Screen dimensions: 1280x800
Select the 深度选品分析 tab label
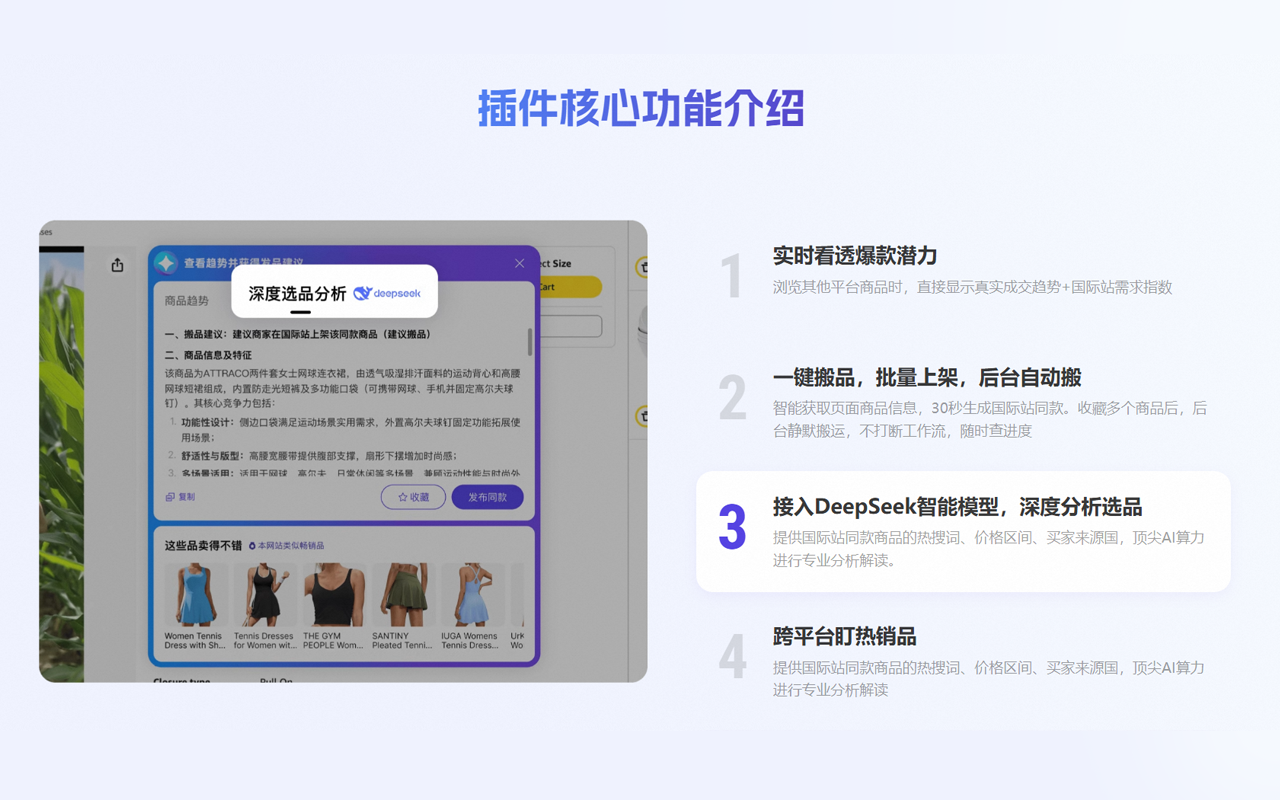click(x=297, y=292)
